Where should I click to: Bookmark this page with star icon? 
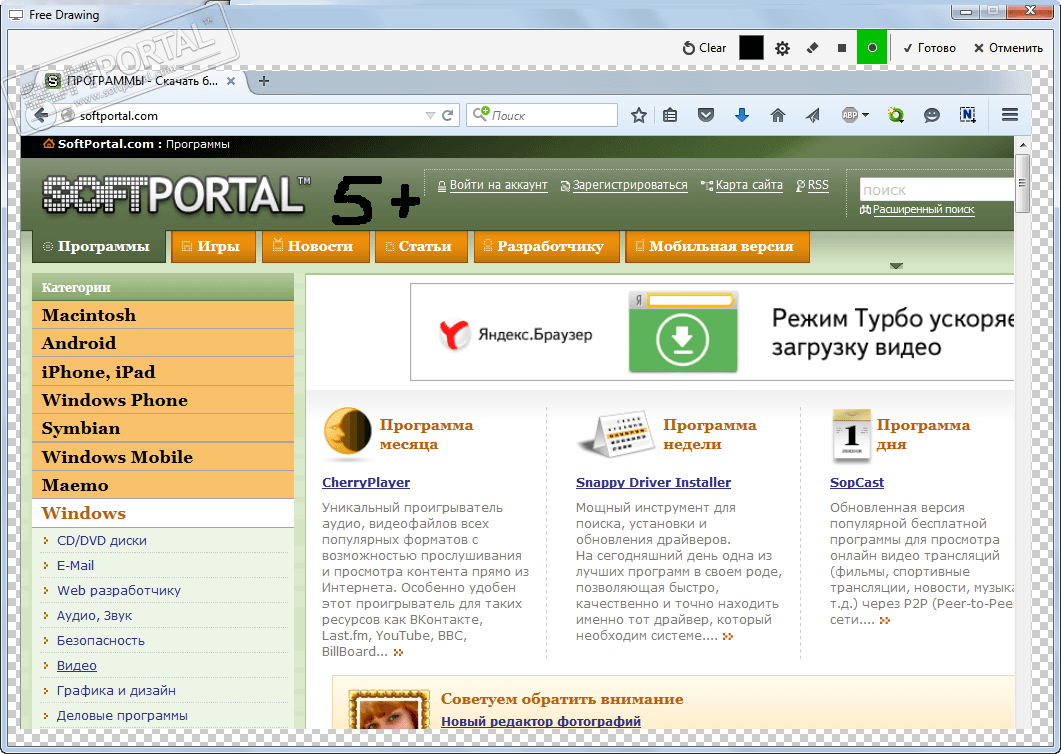point(638,116)
